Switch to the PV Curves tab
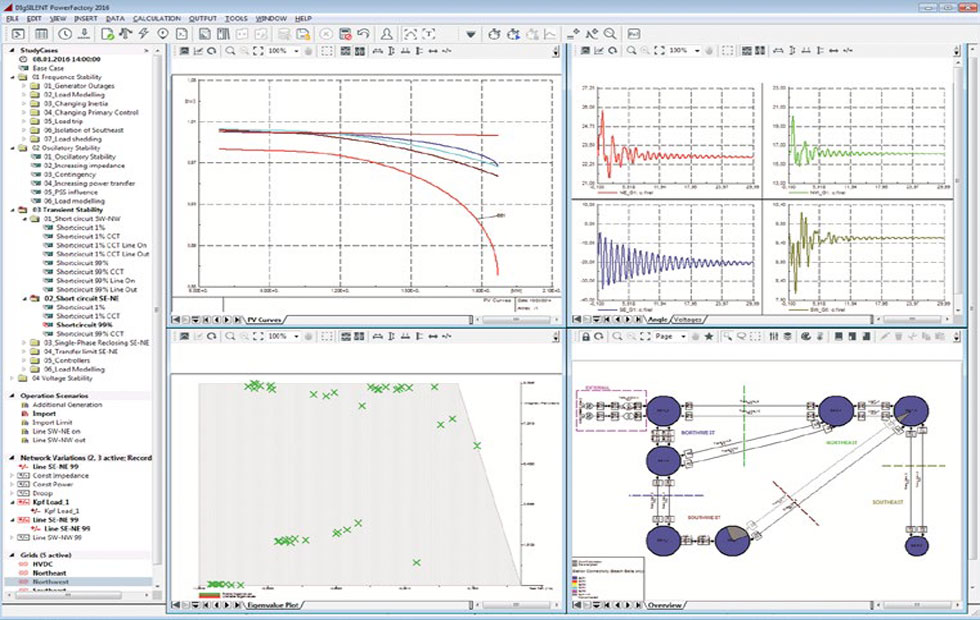 tap(264, 320)
